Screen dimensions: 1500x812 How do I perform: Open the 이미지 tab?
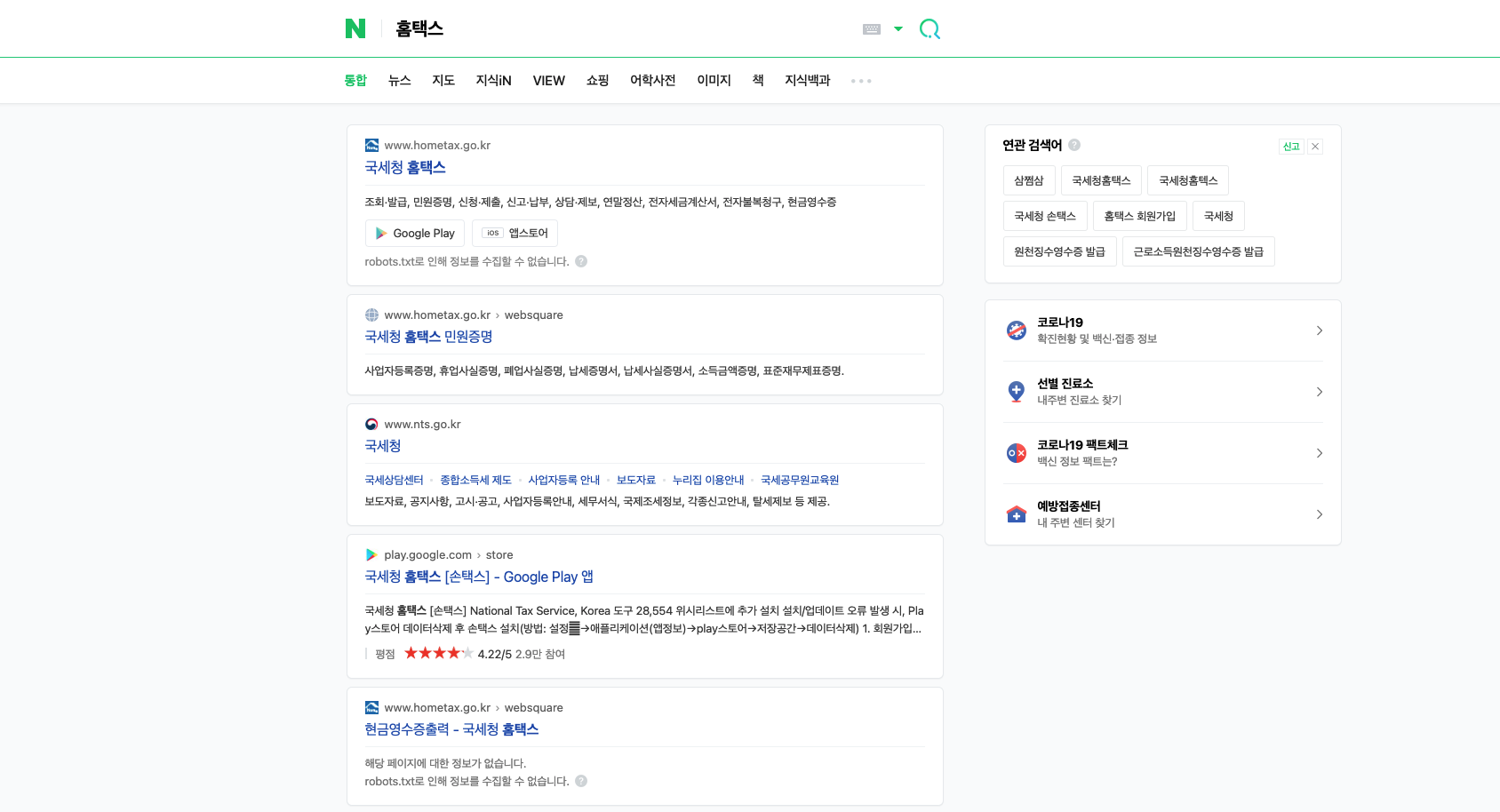(x=714, y=80)
